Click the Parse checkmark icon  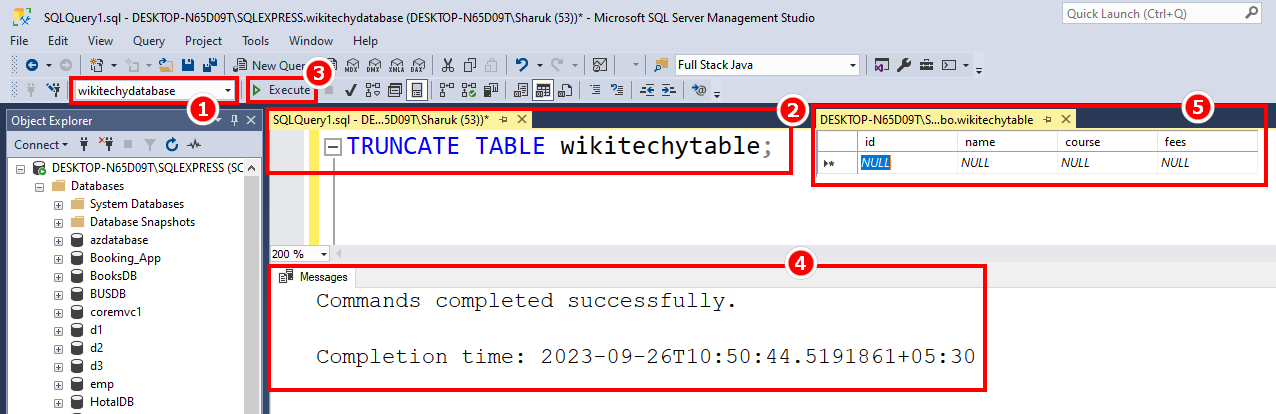click(x=351, y=90)
